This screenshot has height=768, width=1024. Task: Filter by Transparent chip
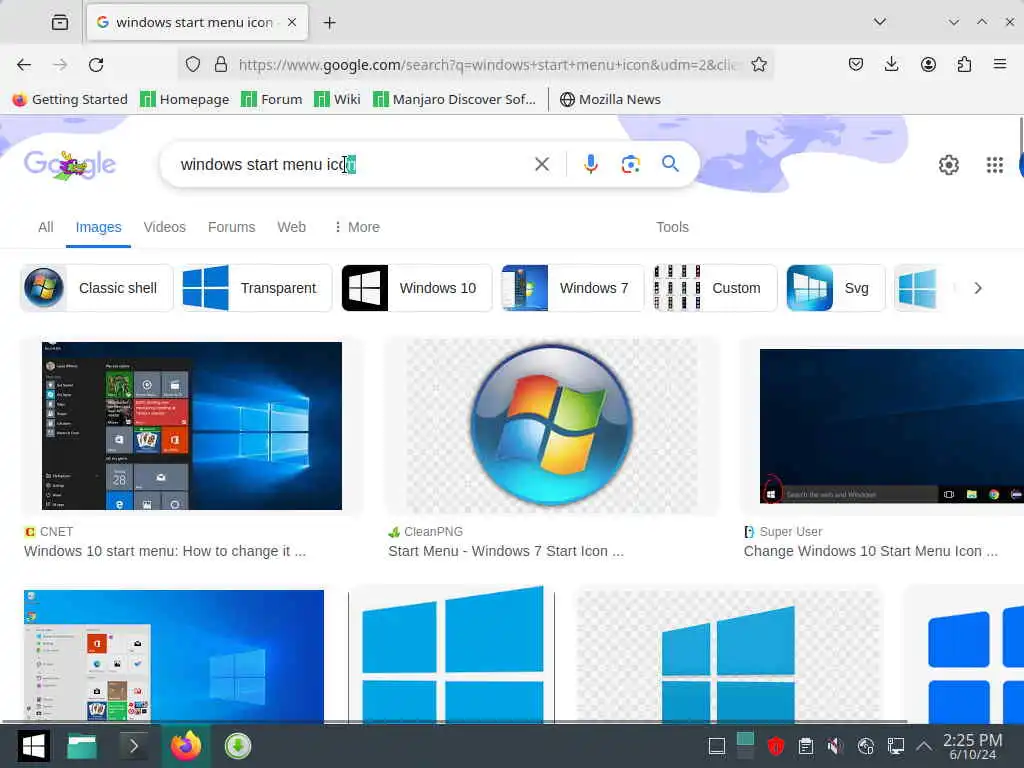click(x=257, y=288)
